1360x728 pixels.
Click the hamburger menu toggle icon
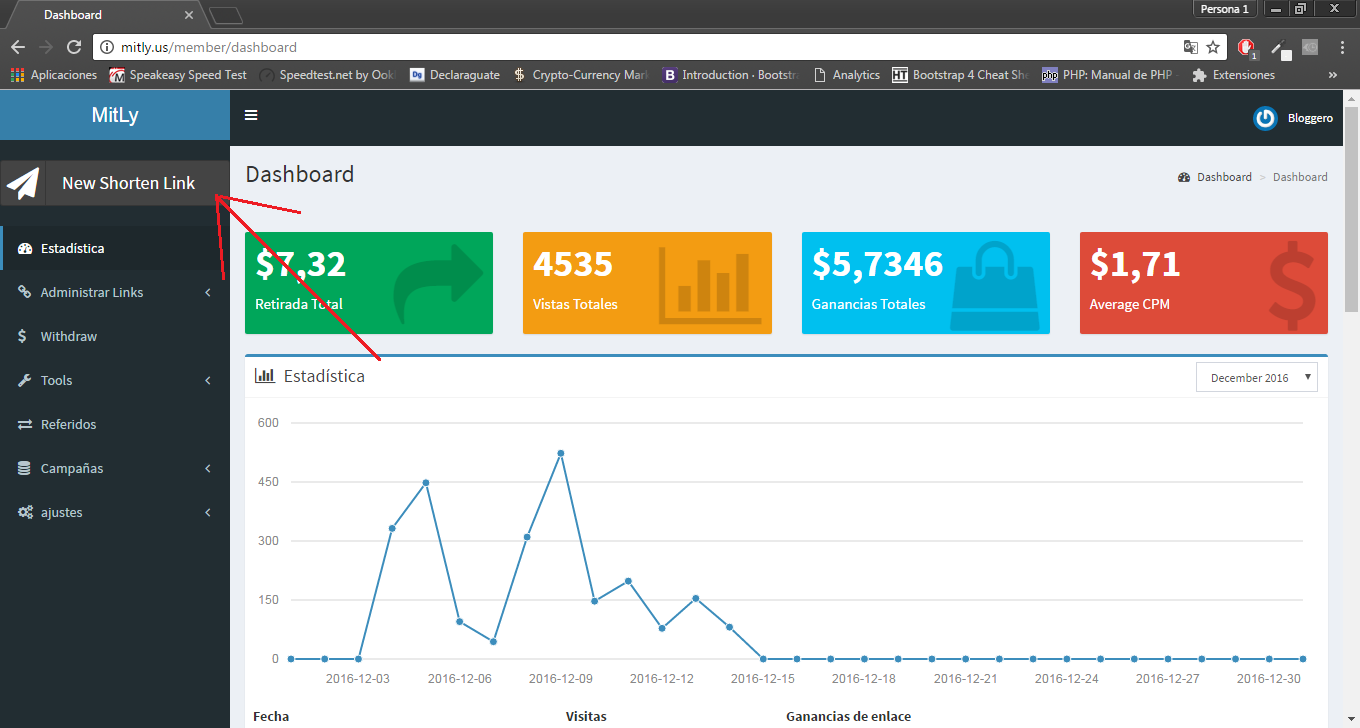pos(251,115)
